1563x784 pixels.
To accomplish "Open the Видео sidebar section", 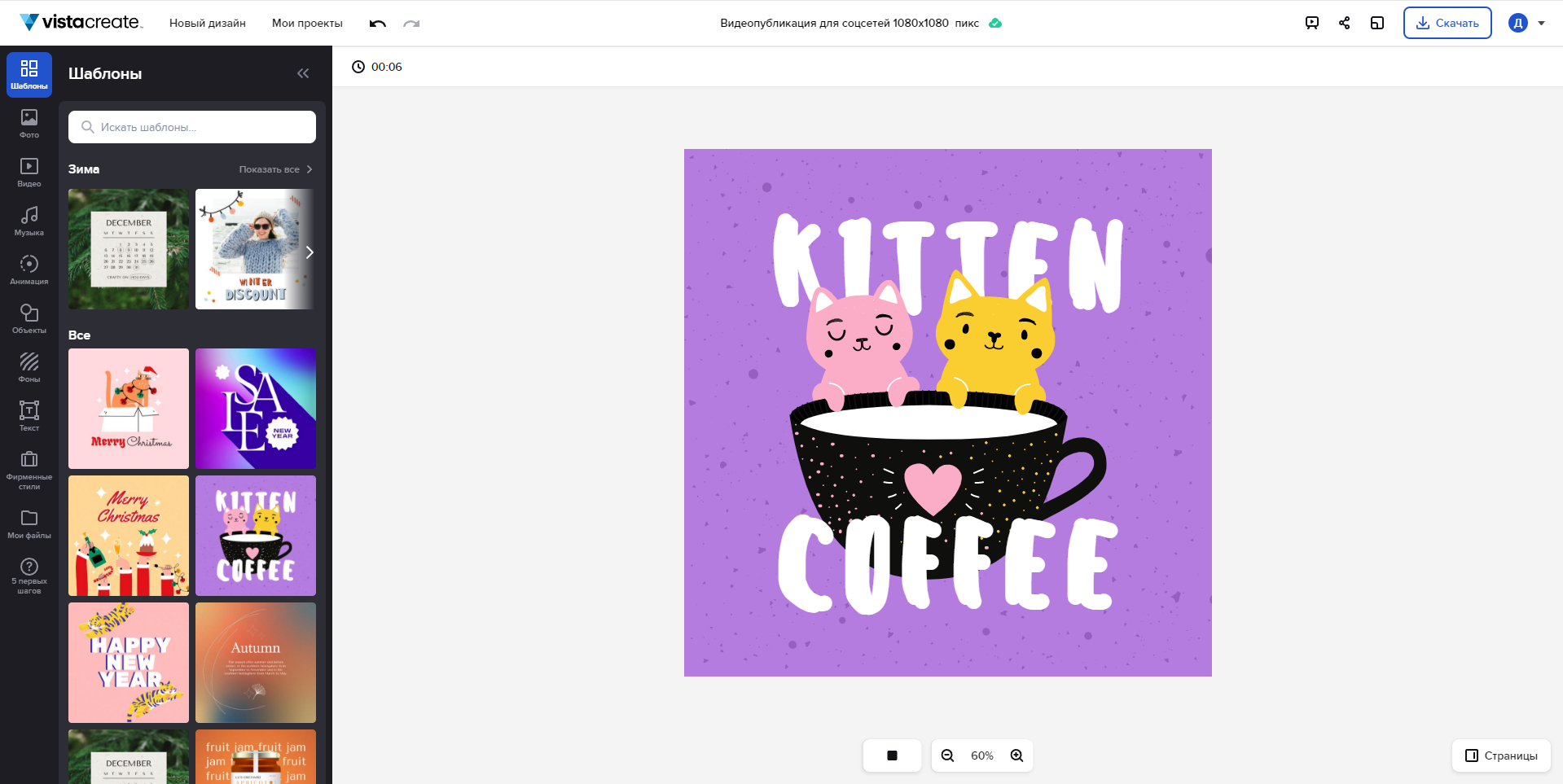I will [29, 173].
